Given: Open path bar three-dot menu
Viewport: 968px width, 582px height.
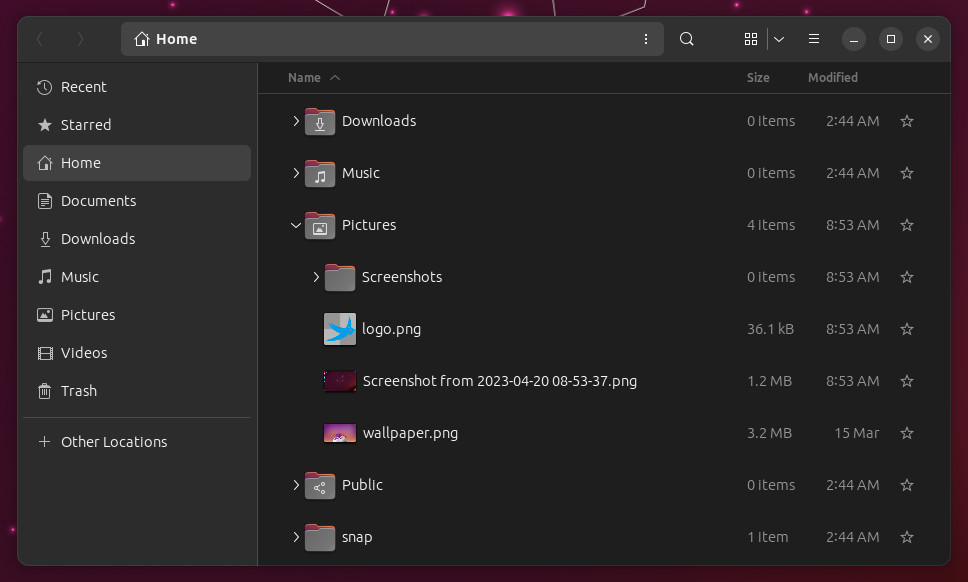Looking at the screenshot, I should click(646, 39).
